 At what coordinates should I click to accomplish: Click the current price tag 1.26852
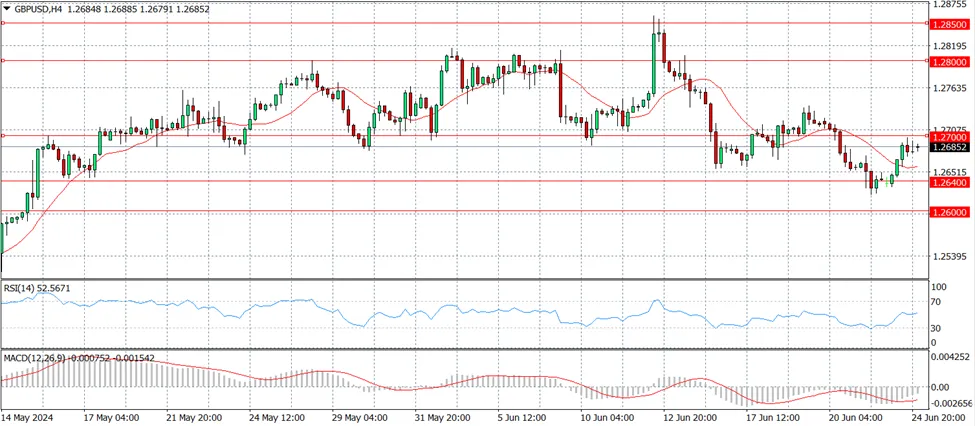(950, 147)
